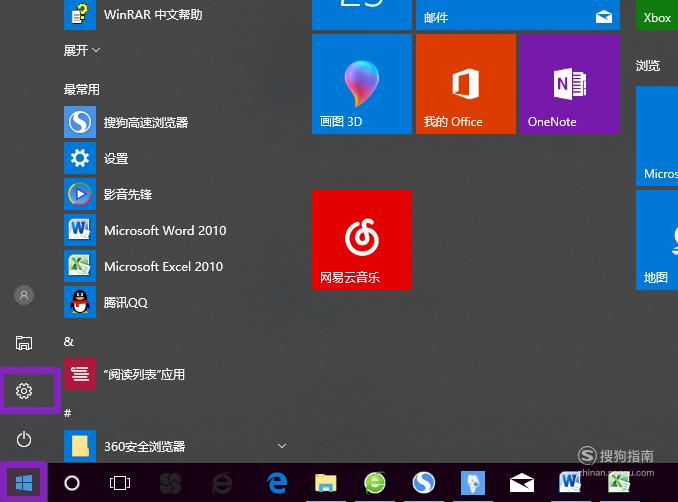The width and height of the screenshot is (678, 502).
Task: Expand the 360安全浏览器 folder chevron
Action: click(282, 446)
